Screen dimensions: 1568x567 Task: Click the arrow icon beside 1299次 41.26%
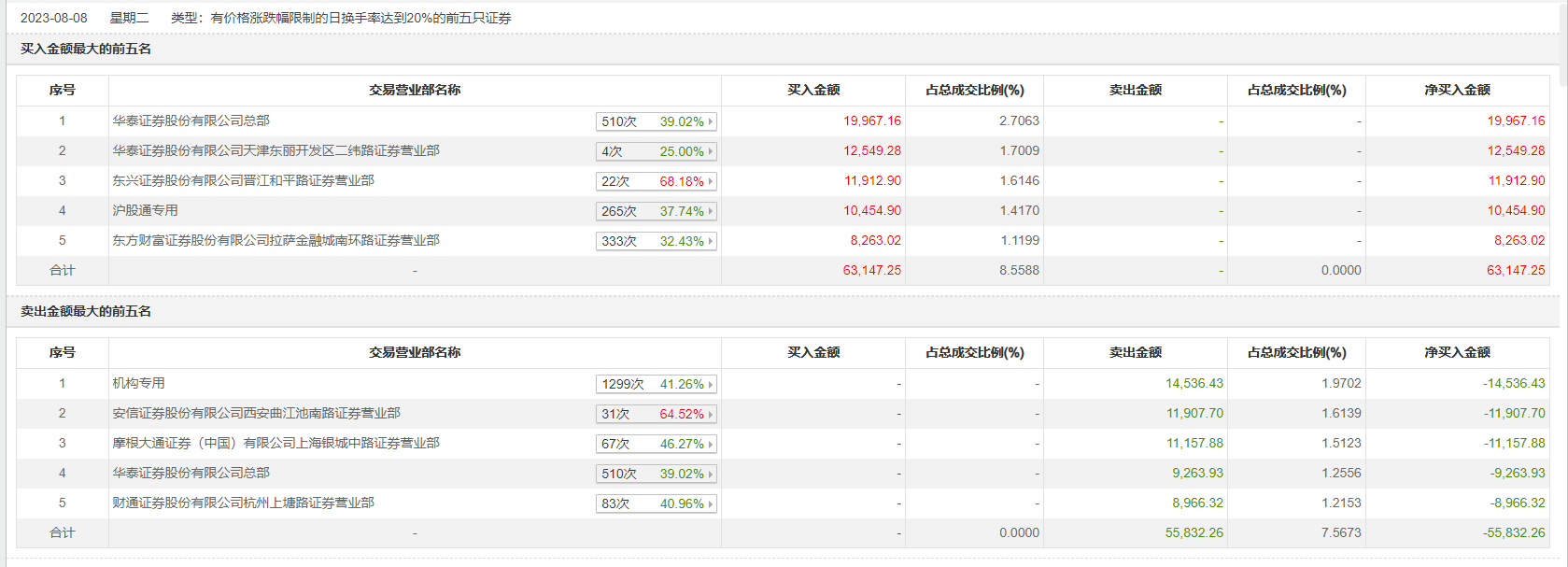click(711, 384)
